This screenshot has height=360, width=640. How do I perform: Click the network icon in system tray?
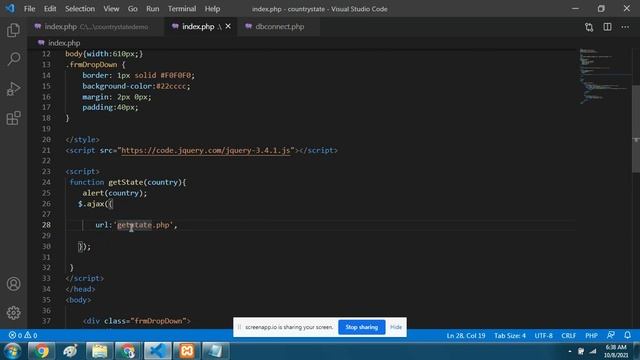click(x=593, y=351)
